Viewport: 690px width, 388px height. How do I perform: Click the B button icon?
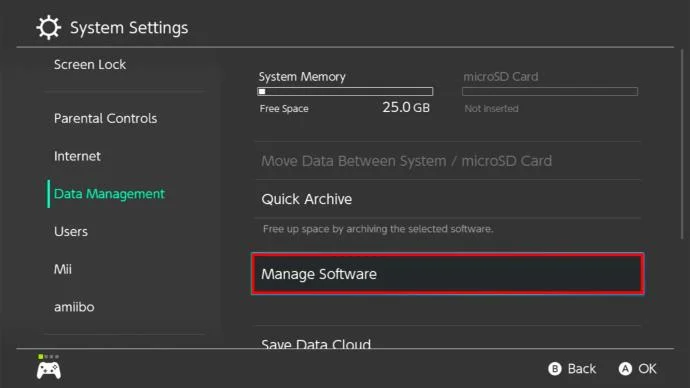point(555,369)
